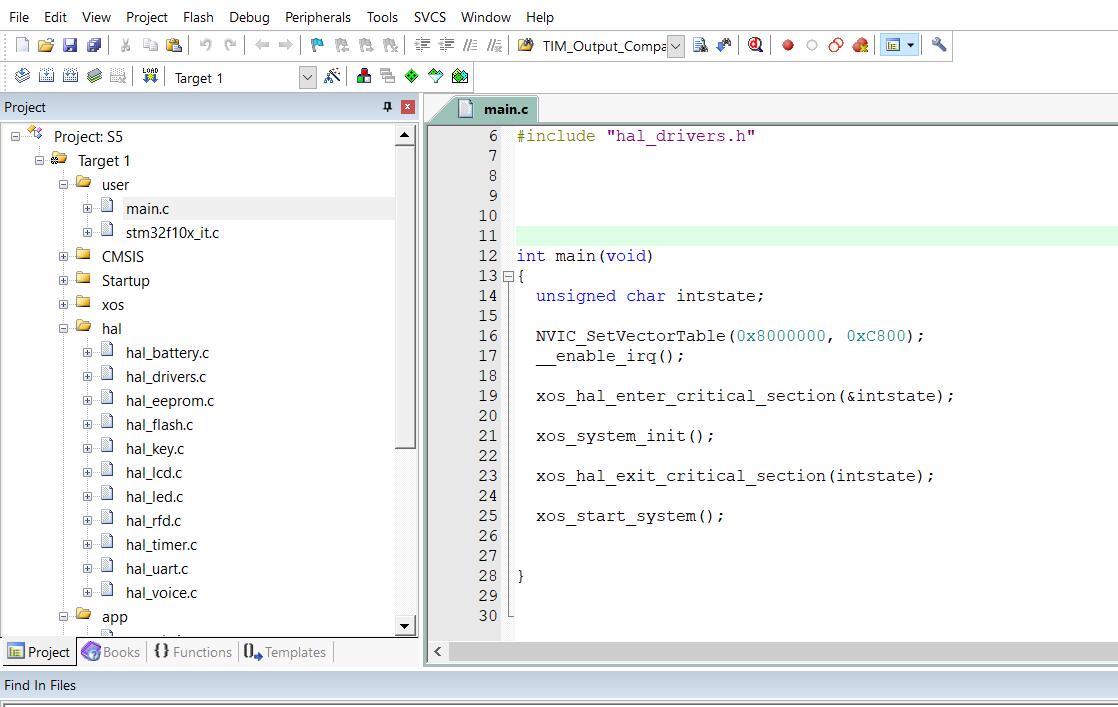
Task: Click the editor horizontal scroll left arrow
Action: (438, 651)
